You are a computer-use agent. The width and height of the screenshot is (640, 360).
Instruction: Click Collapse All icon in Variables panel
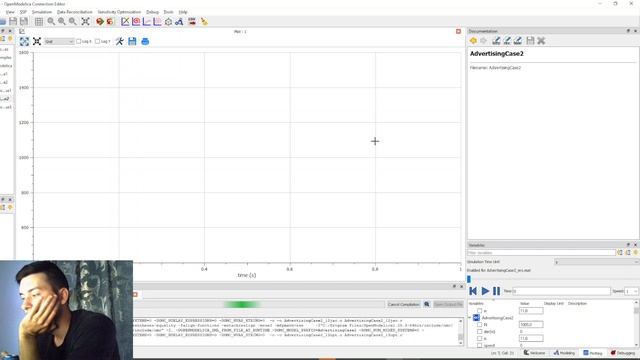click(x=628, y=253)
